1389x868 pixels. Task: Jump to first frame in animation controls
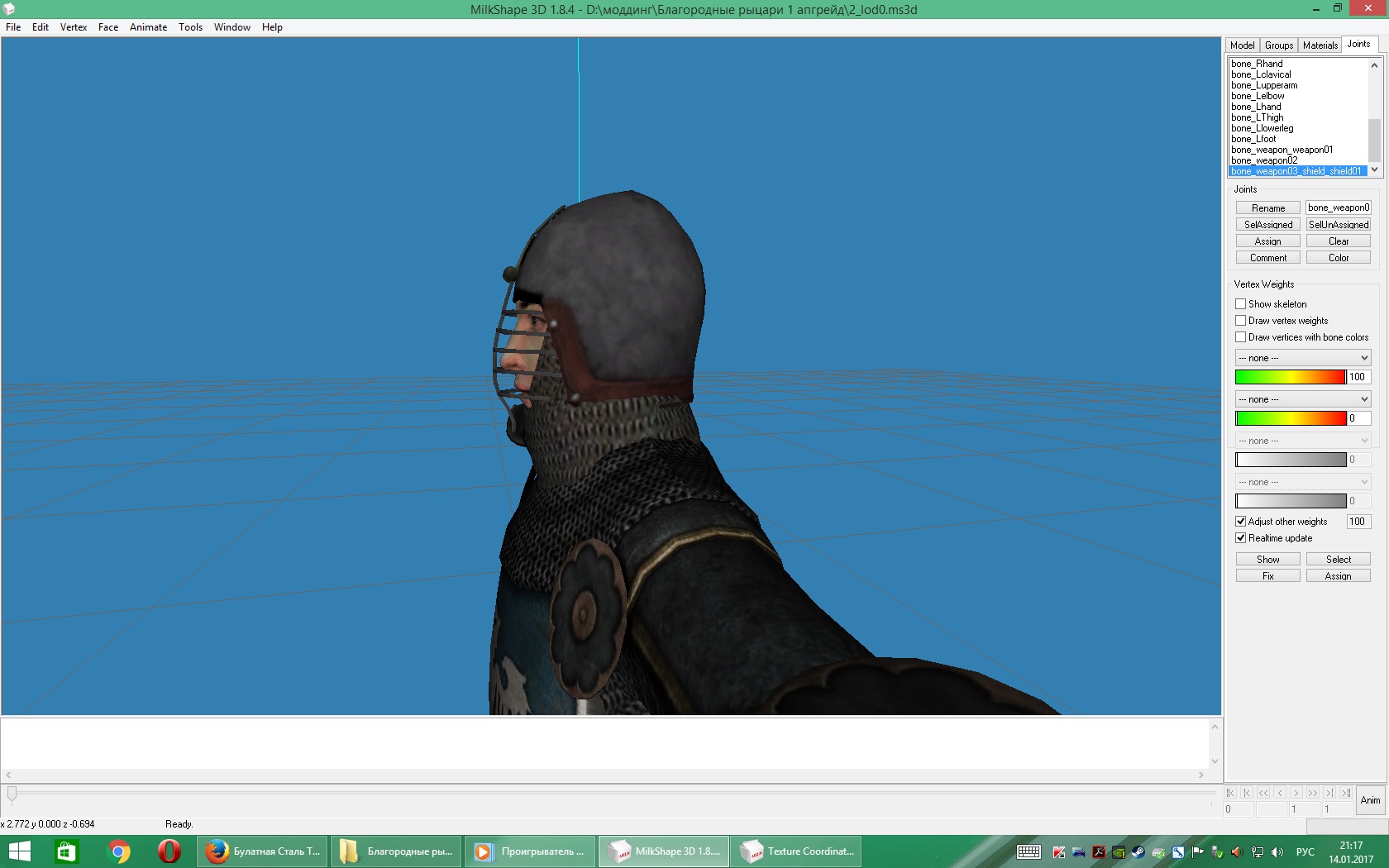point(1230,793)
